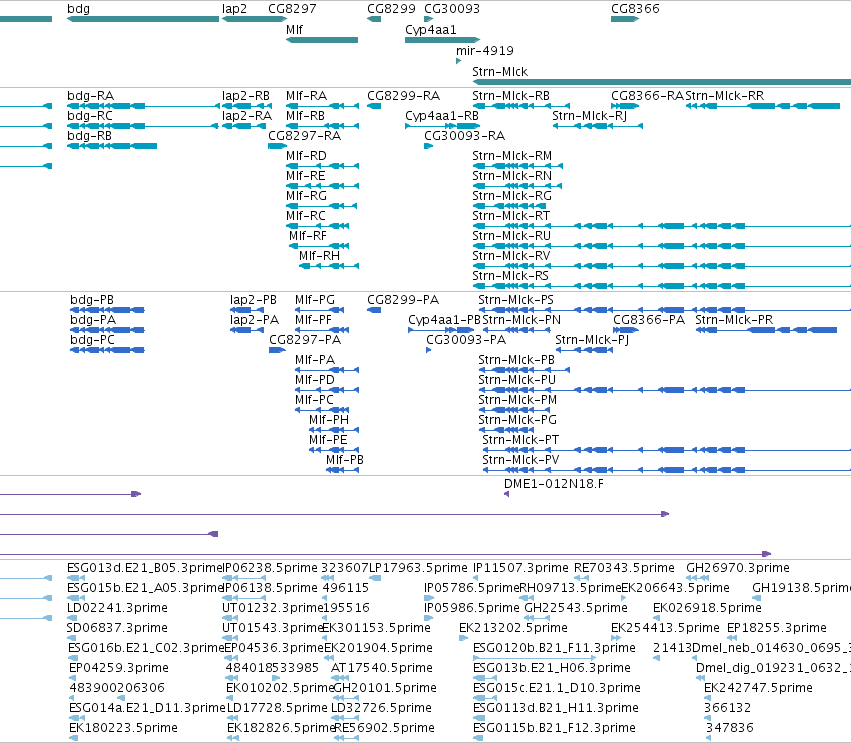The width and height of the screenshot is (851, 743).
Task: Click protein CG8299-PA
Action: coord(403,300)
